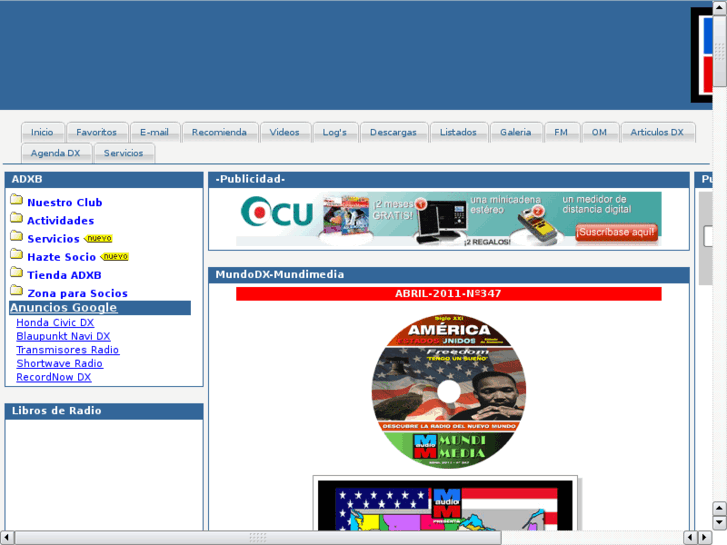Open the Actividades link
The image size is (727, 545).
pyautogui.click(x=61, y=220)
